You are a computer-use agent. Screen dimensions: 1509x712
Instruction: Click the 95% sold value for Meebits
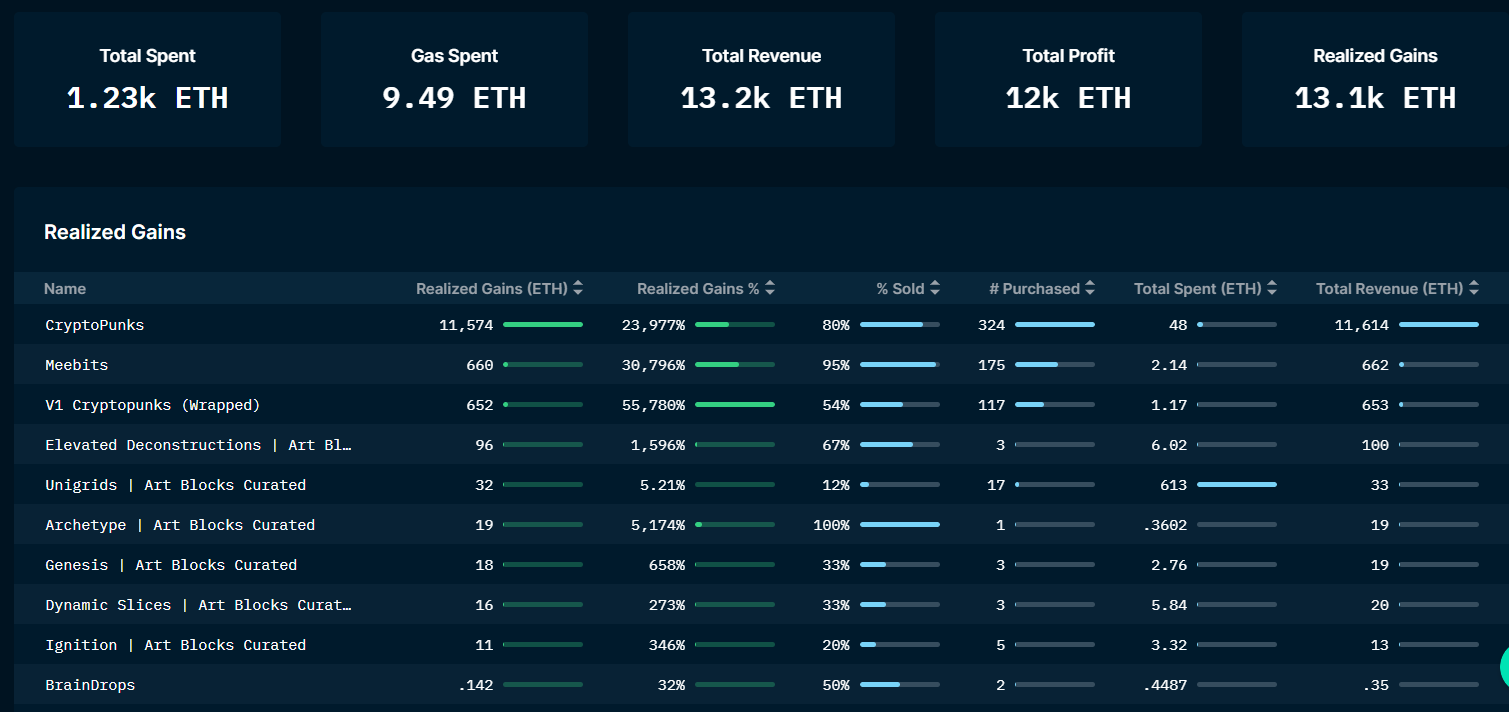pyautogui.click(x=836, y=365)
